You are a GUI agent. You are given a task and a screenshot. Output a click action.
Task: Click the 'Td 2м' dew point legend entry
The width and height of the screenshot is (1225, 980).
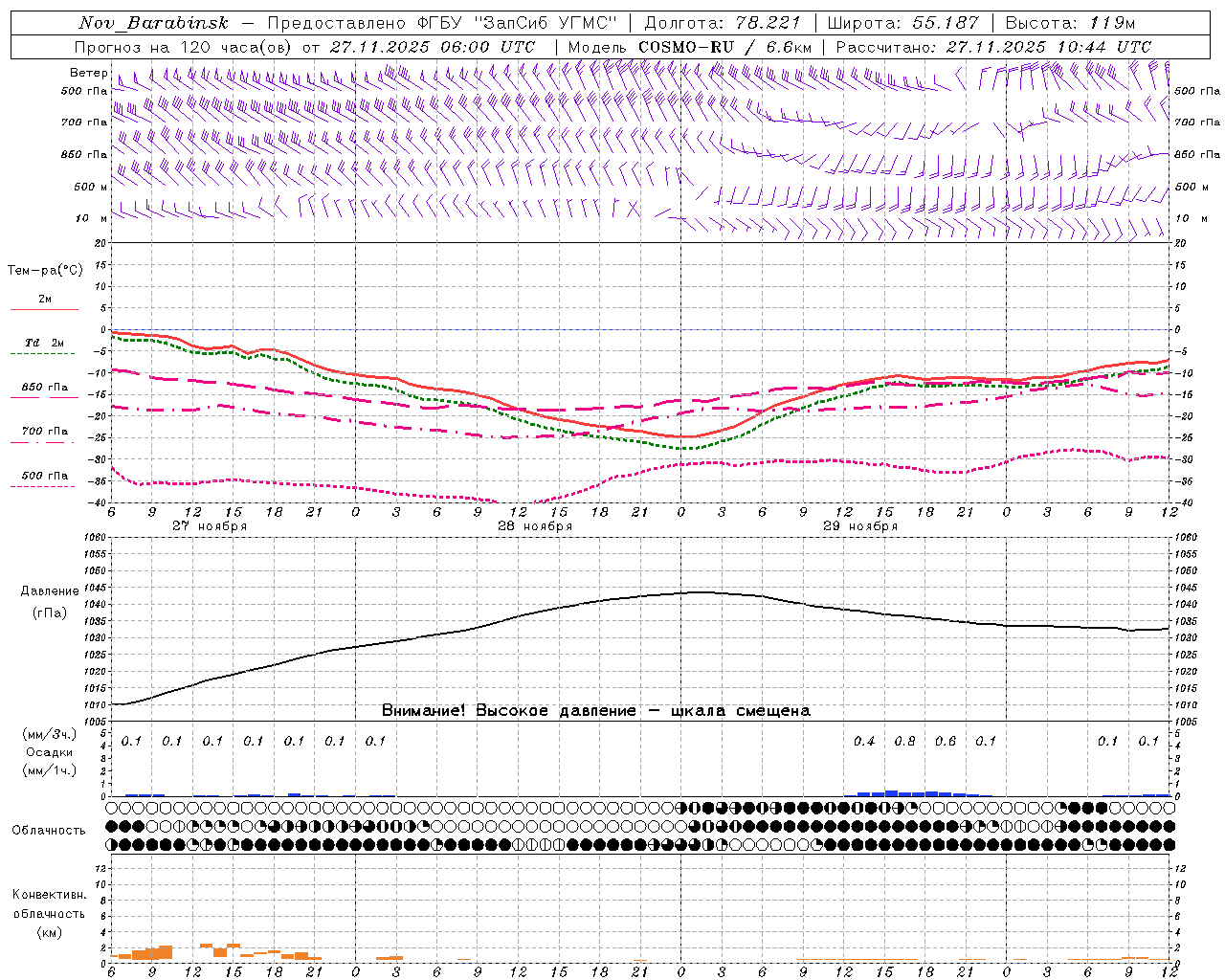coord(45,343)
